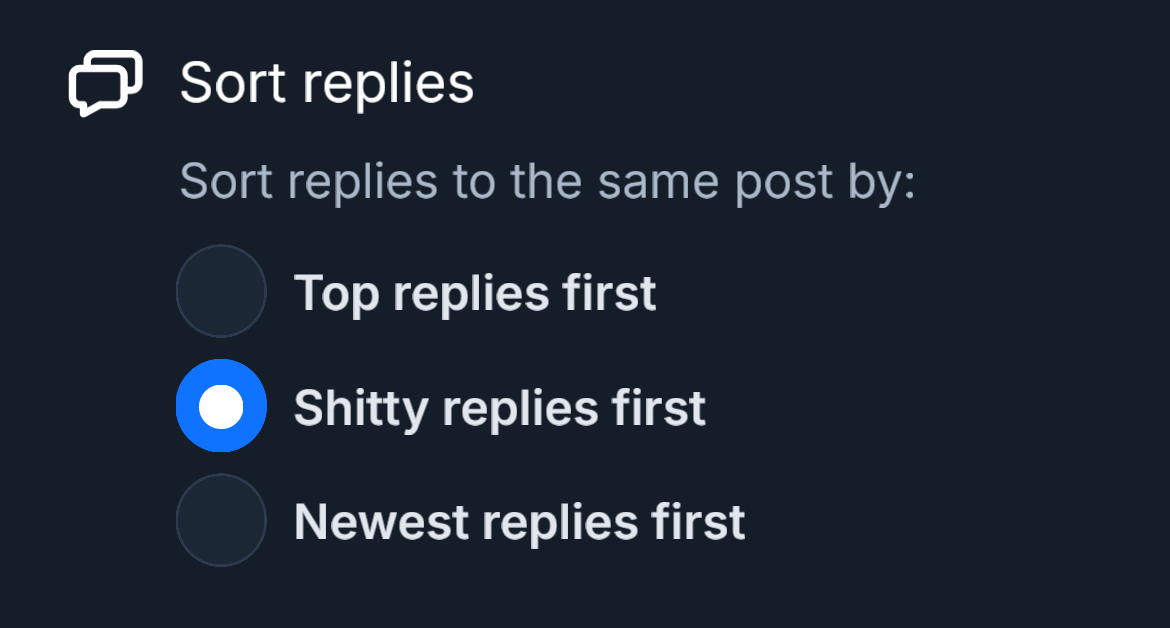The height and width of the screenshot is (628, 1170).
Task: Re-select the Shitty replies first option
Action: [221, 406]
